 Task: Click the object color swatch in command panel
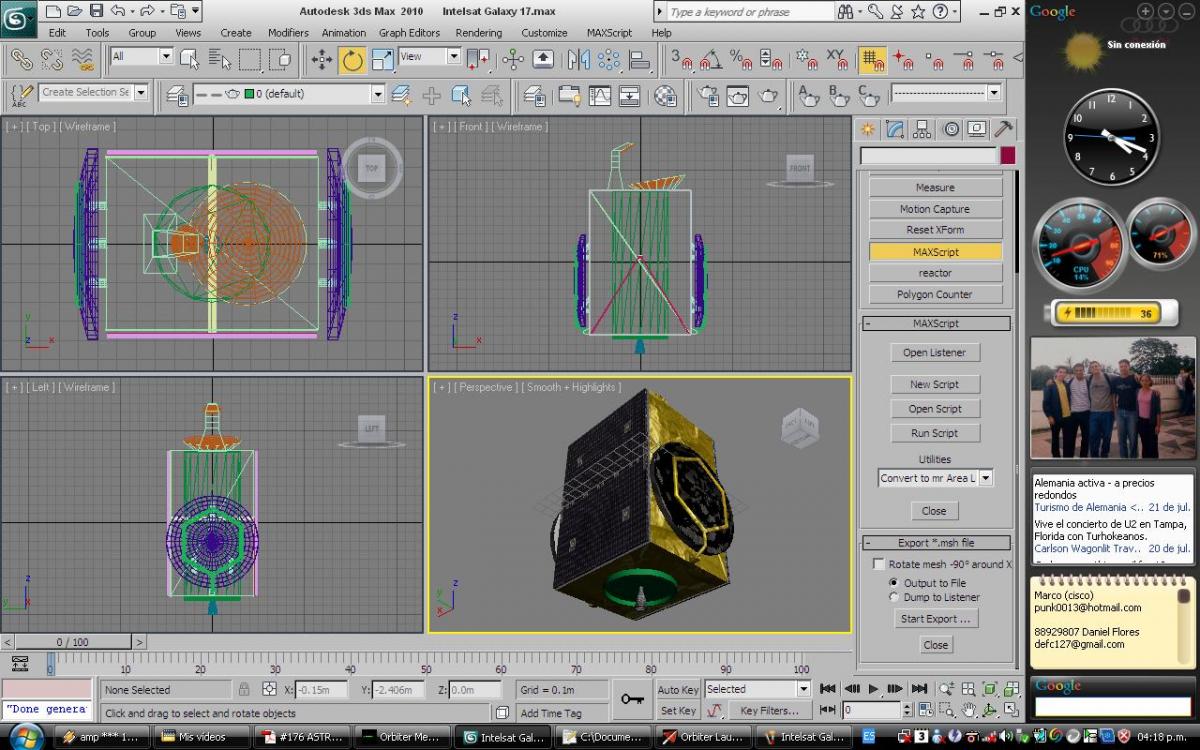tap(1008, 156)
